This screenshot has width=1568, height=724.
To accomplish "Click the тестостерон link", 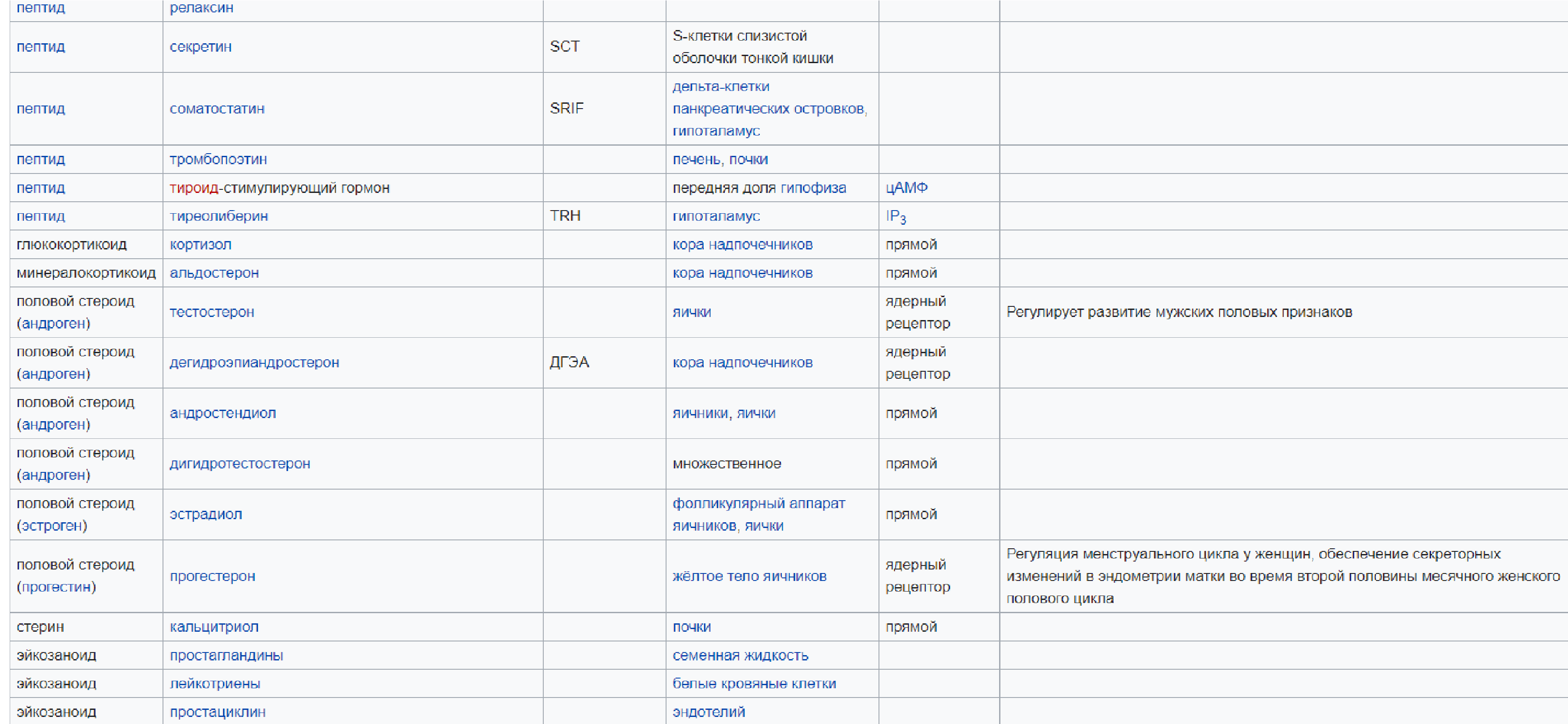I will [211, 312].
